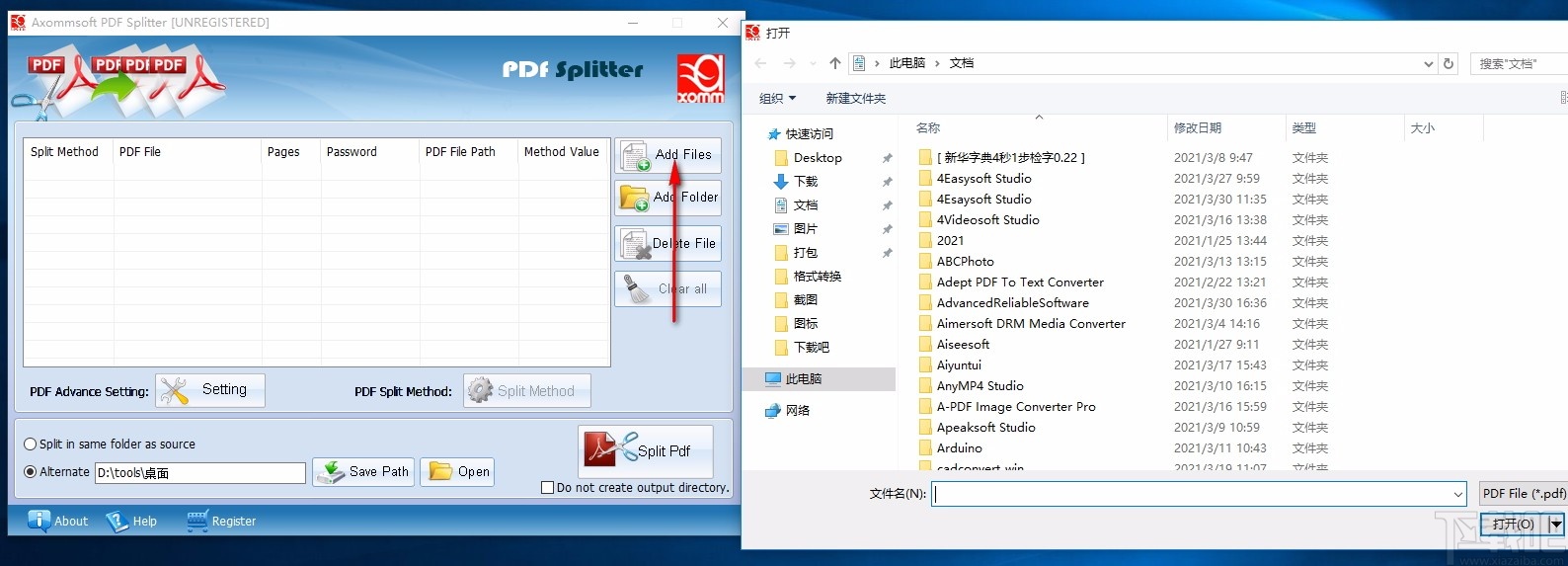This screenshot has width=1568, height=566.
Task: Select the Arduino folder
Action: pos(959,448)
